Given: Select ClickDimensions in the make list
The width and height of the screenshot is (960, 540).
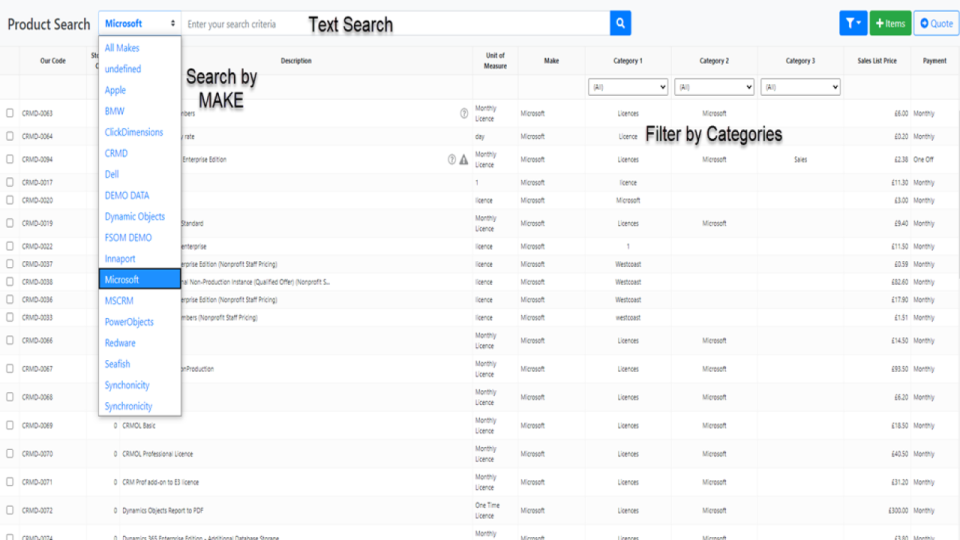Looking at the screenshot, I should 133,132.
